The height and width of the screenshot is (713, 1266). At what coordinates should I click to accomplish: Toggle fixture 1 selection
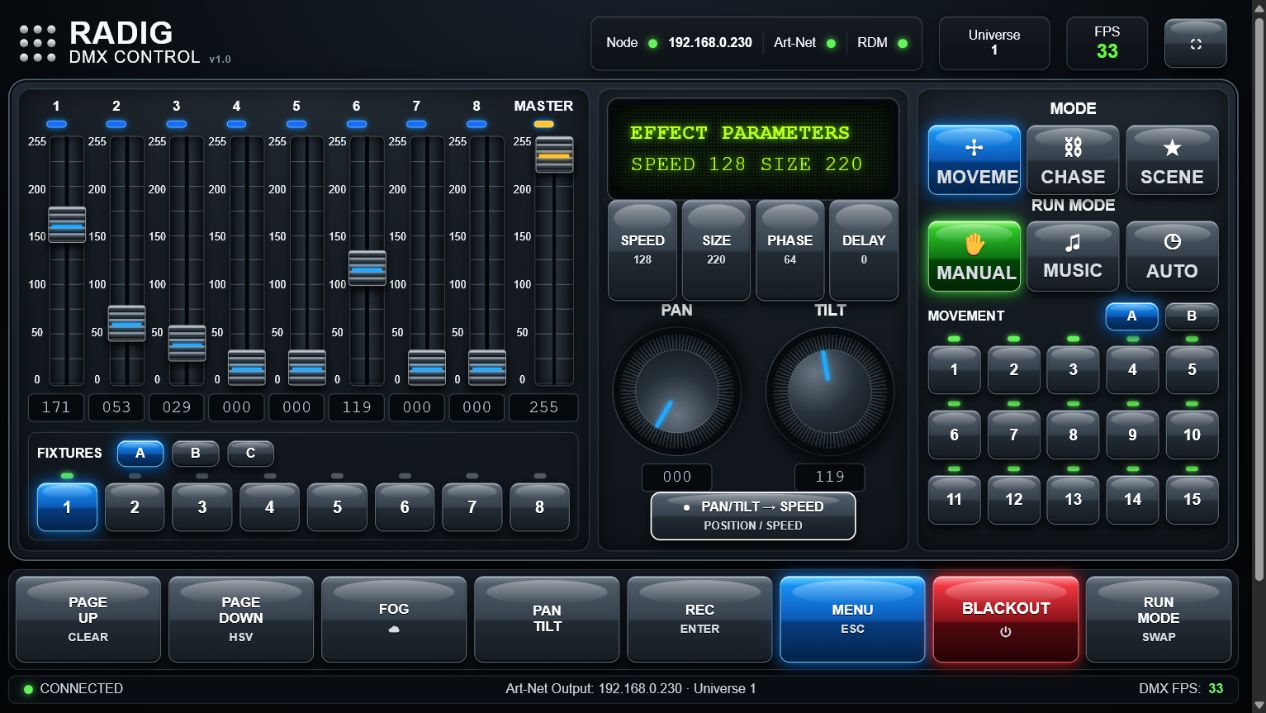67,507
